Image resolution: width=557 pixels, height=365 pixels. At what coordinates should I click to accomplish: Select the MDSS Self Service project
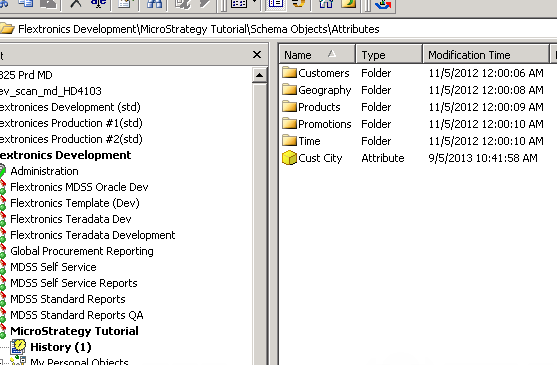(x=53, y=267)
